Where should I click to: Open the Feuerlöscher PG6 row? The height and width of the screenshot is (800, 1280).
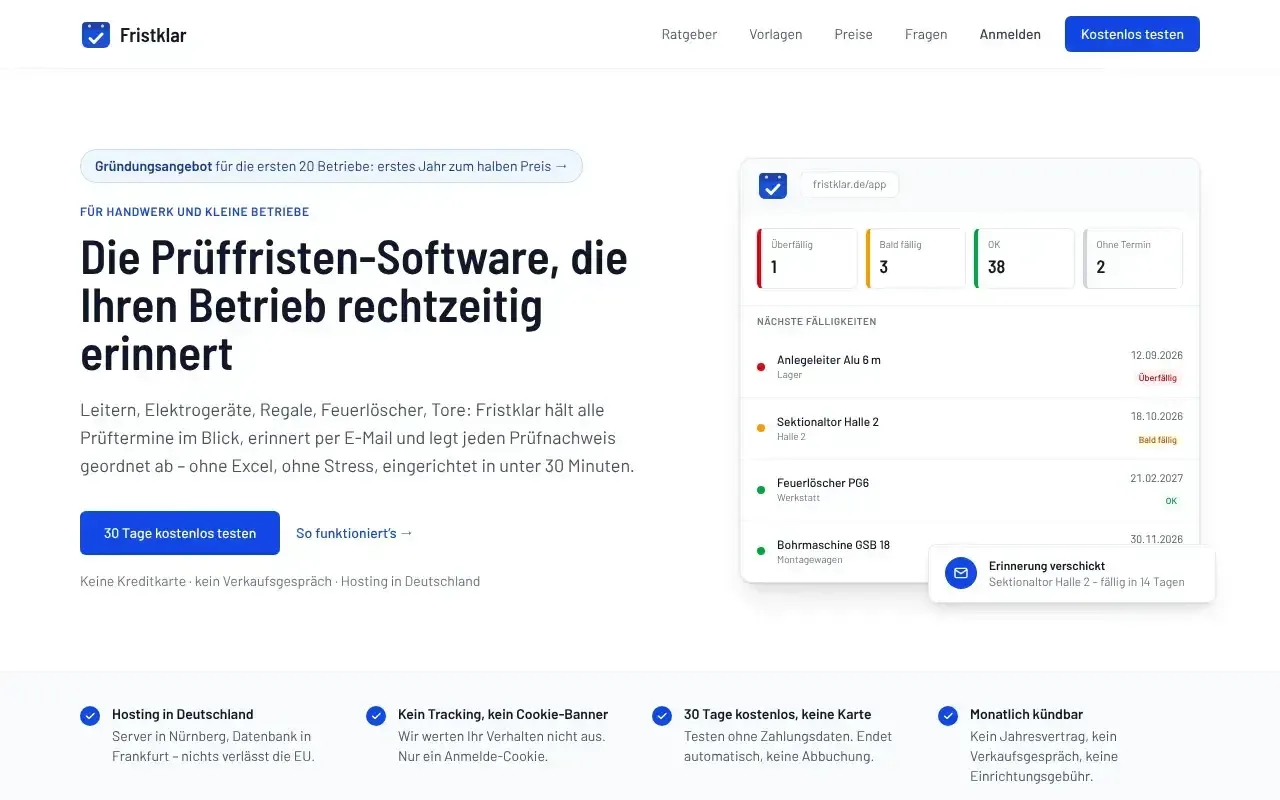pyautogui.click(x=970, y=490)
